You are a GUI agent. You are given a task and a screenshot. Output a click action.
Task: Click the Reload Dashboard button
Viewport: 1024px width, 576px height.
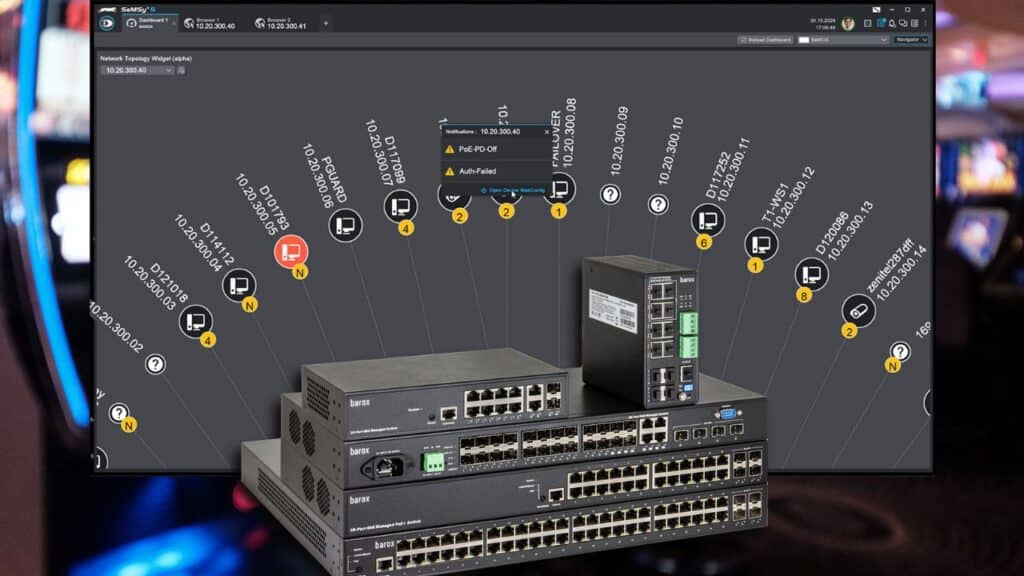coord(765,40)
